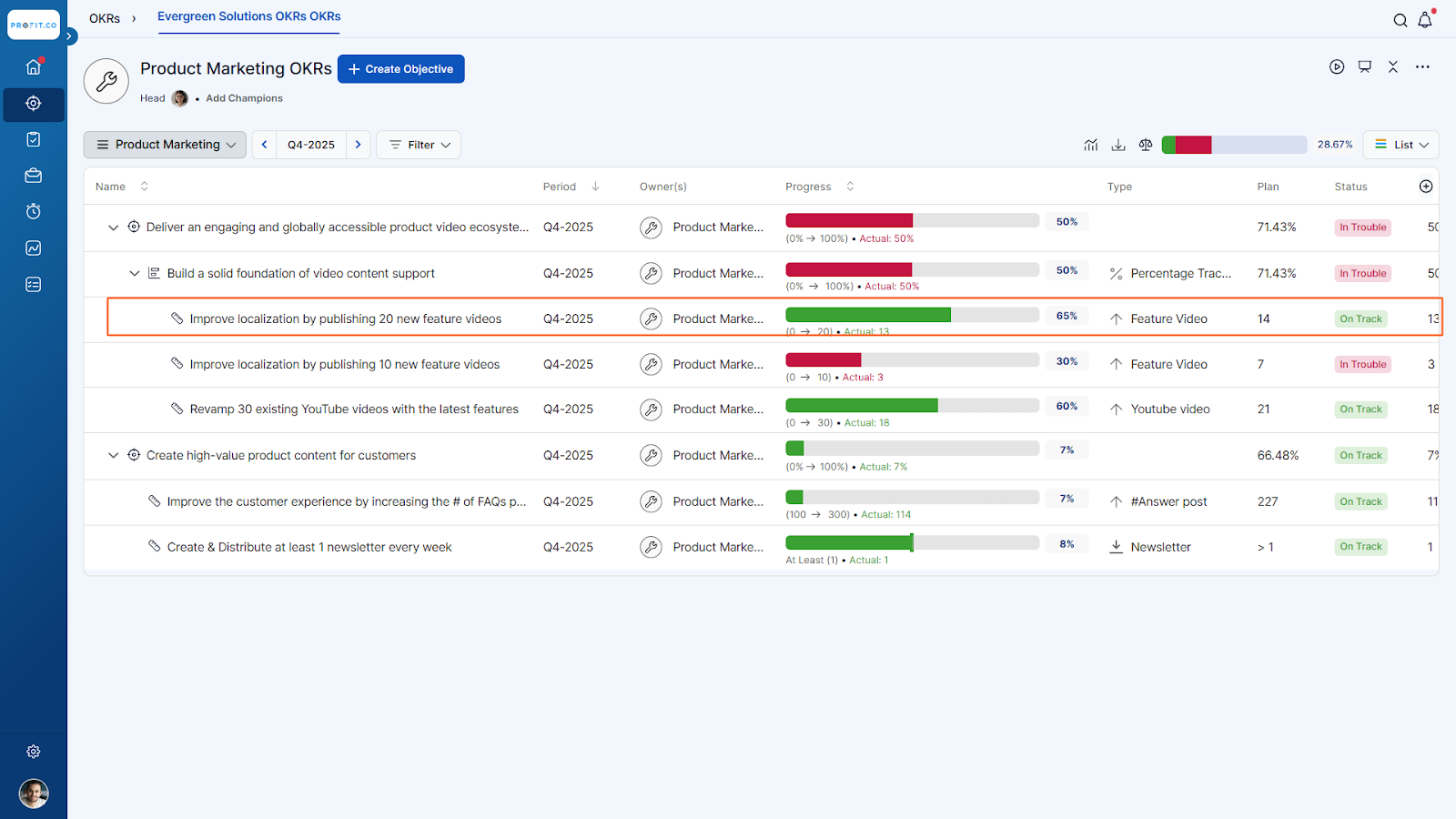
Task: Open the Product Marketing dropdown
Action: click(165, 145)
